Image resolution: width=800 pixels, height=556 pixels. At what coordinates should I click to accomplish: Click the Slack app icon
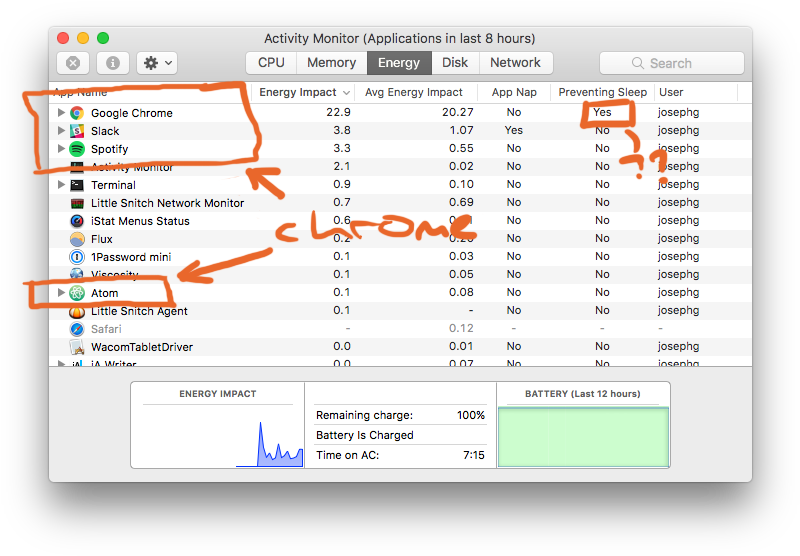tap(77, 131)
